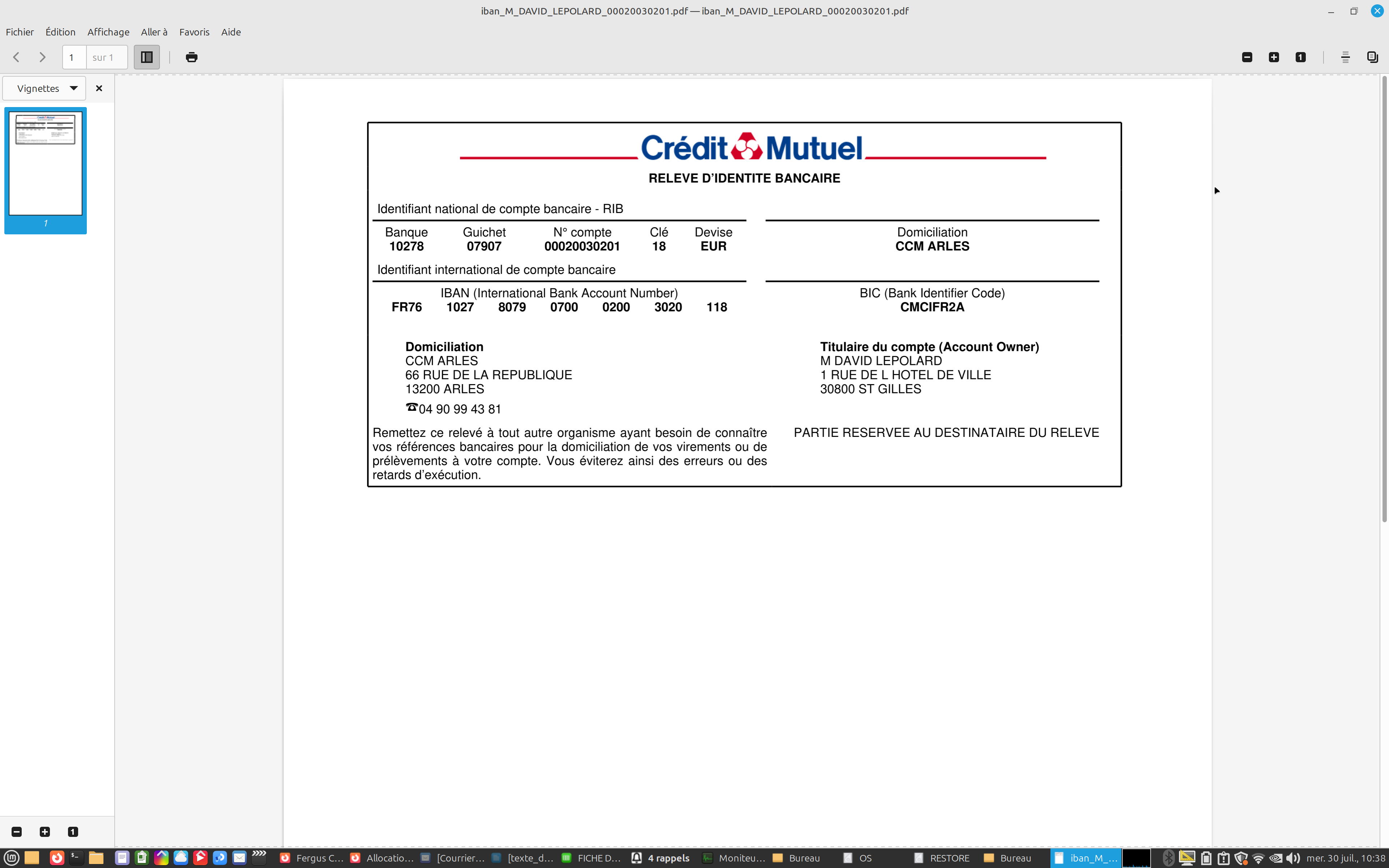Click the print document icon
Viewport: 1389px width, 868px height.
coord(192,57)
